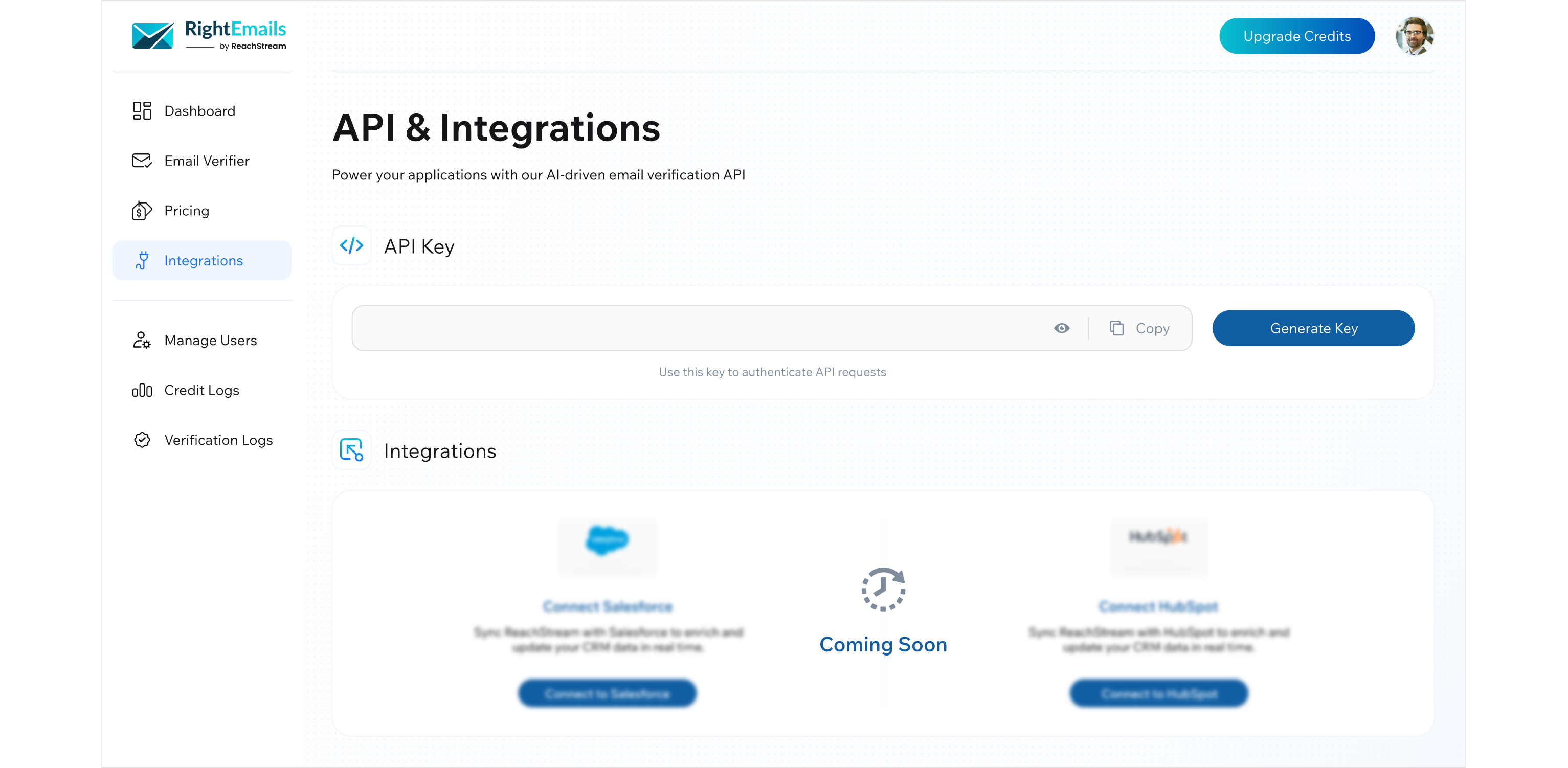Click the Pricing tag icon
The width and height of the screenshot is (1568, 768).
pos(142,211)
